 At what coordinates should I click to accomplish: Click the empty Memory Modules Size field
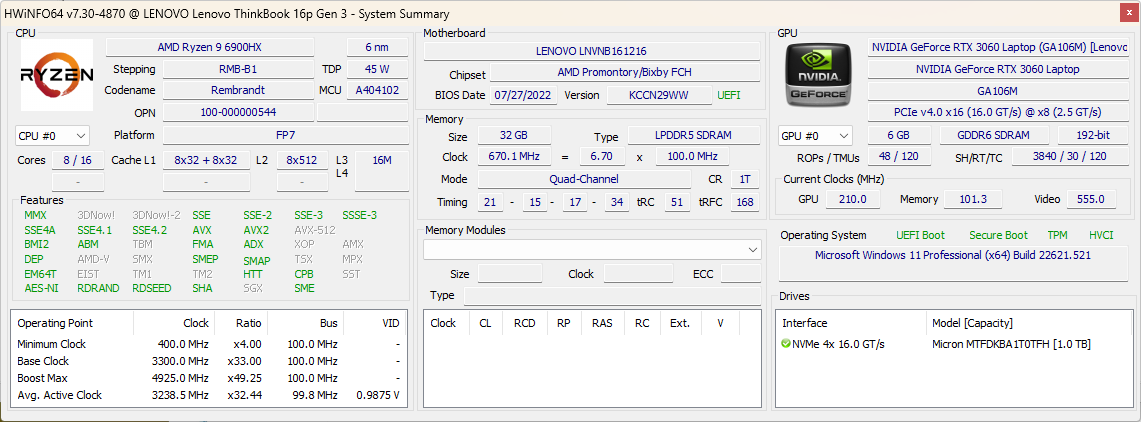(510, 274)
